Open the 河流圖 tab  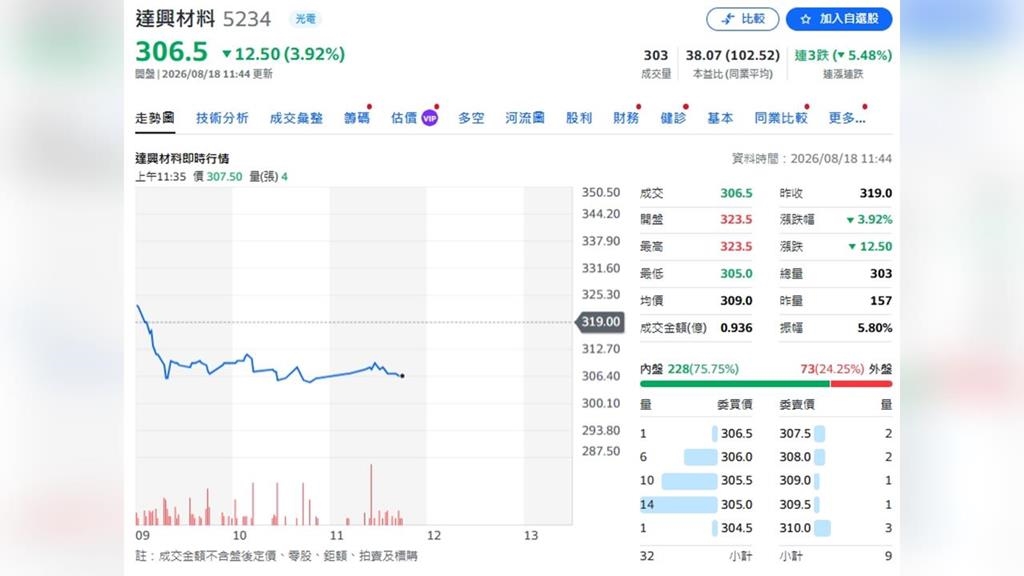(524, 118)
